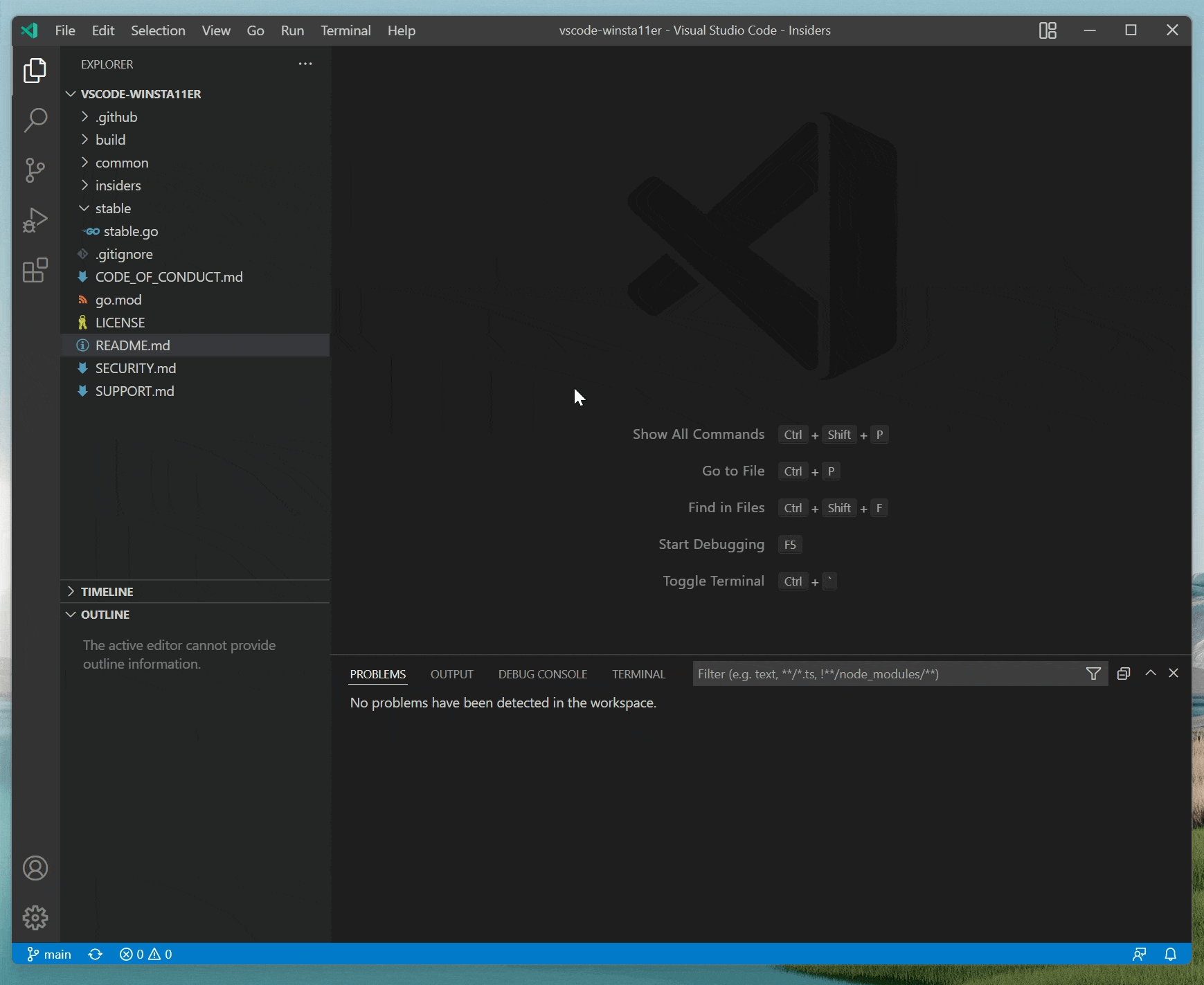Collapse the VSCODE-WINSTA11ER root folder

(x=195, y=94)
